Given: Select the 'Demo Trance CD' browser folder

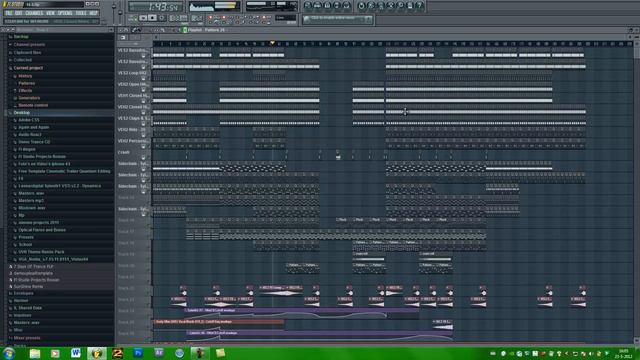Looking at the screenshot, I should pos(34,142).
